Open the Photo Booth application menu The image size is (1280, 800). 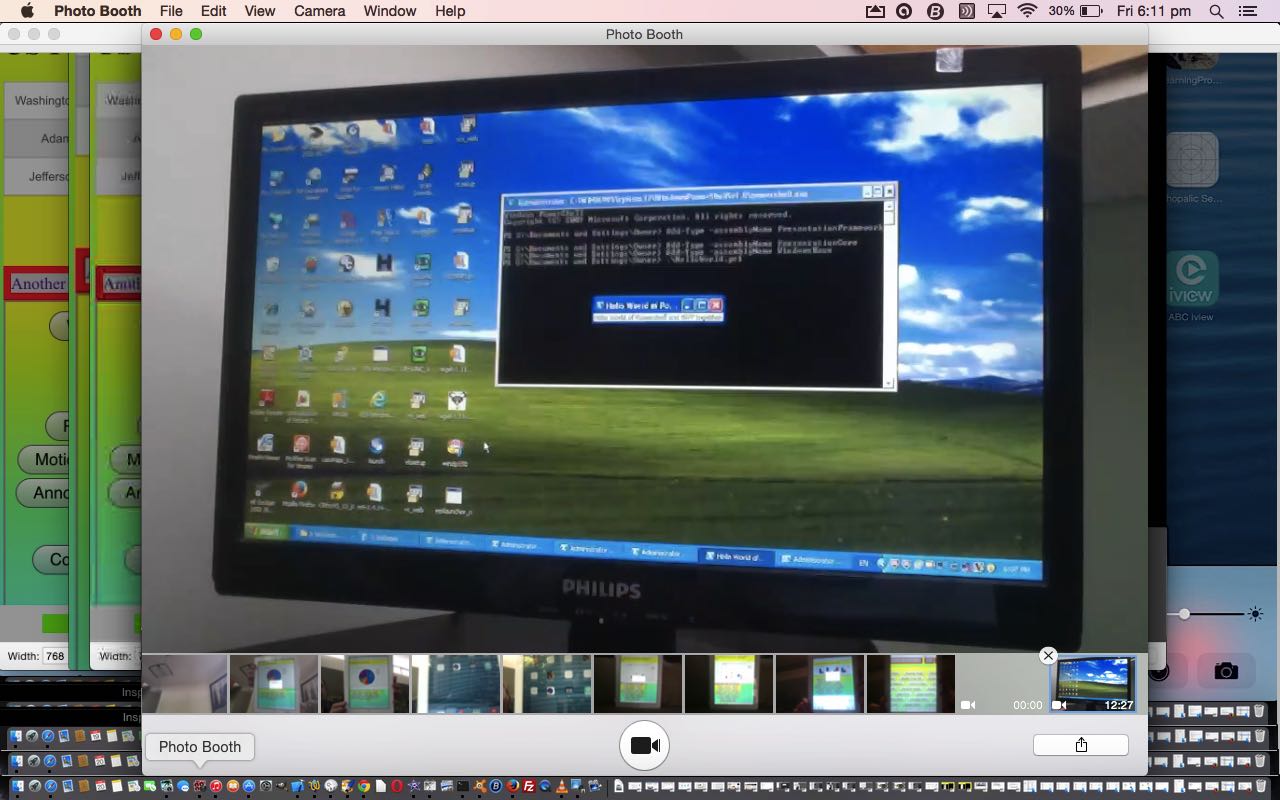point(97,11)
